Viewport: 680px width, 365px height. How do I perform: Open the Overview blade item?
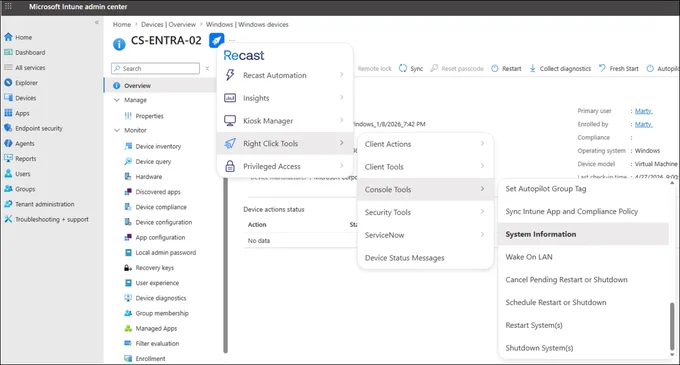point(160,85)
